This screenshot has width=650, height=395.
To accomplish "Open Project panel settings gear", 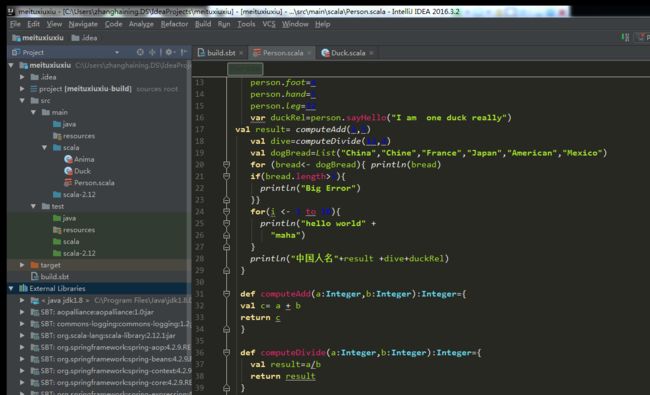I will 169,52.
